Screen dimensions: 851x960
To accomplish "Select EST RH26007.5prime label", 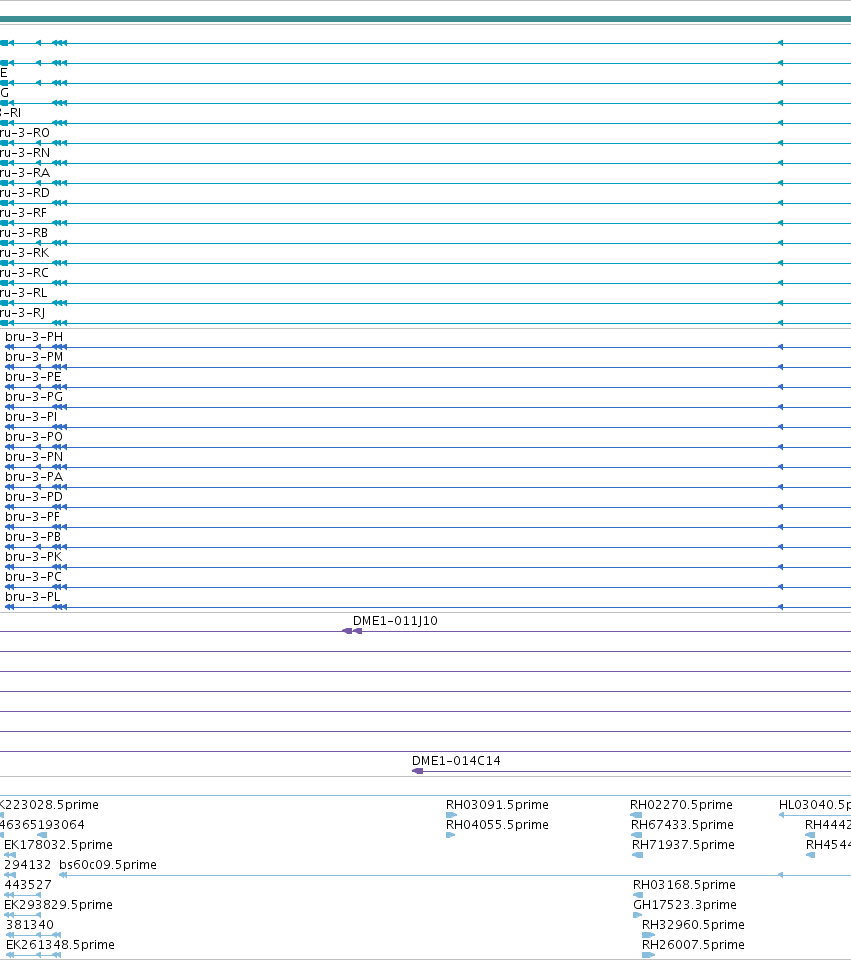I will point(694,945).
